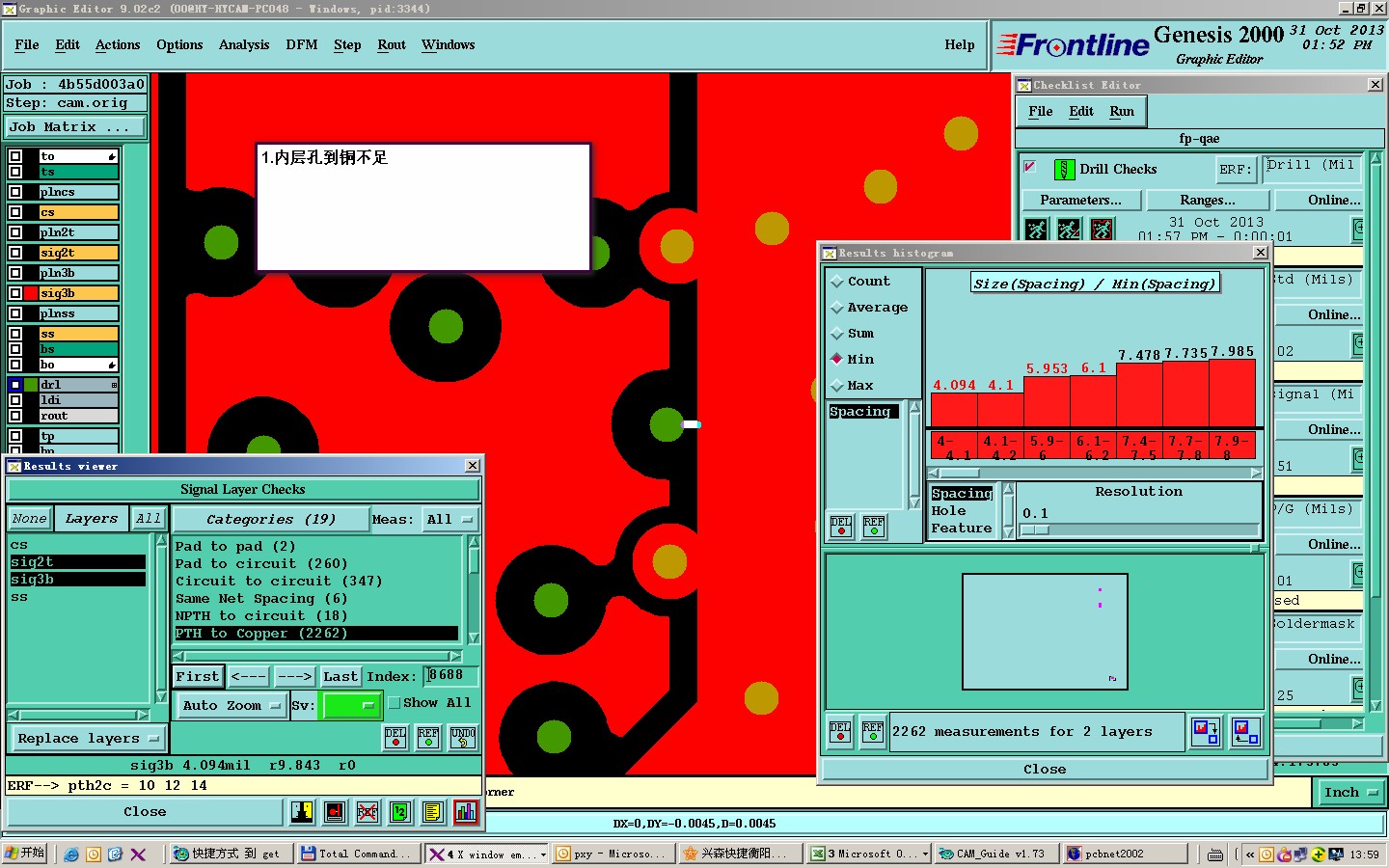This screenshot has width=1389, height=868.
Task: Click the crossed-out REF icon in Results viewer
Action: coord(368,812)
